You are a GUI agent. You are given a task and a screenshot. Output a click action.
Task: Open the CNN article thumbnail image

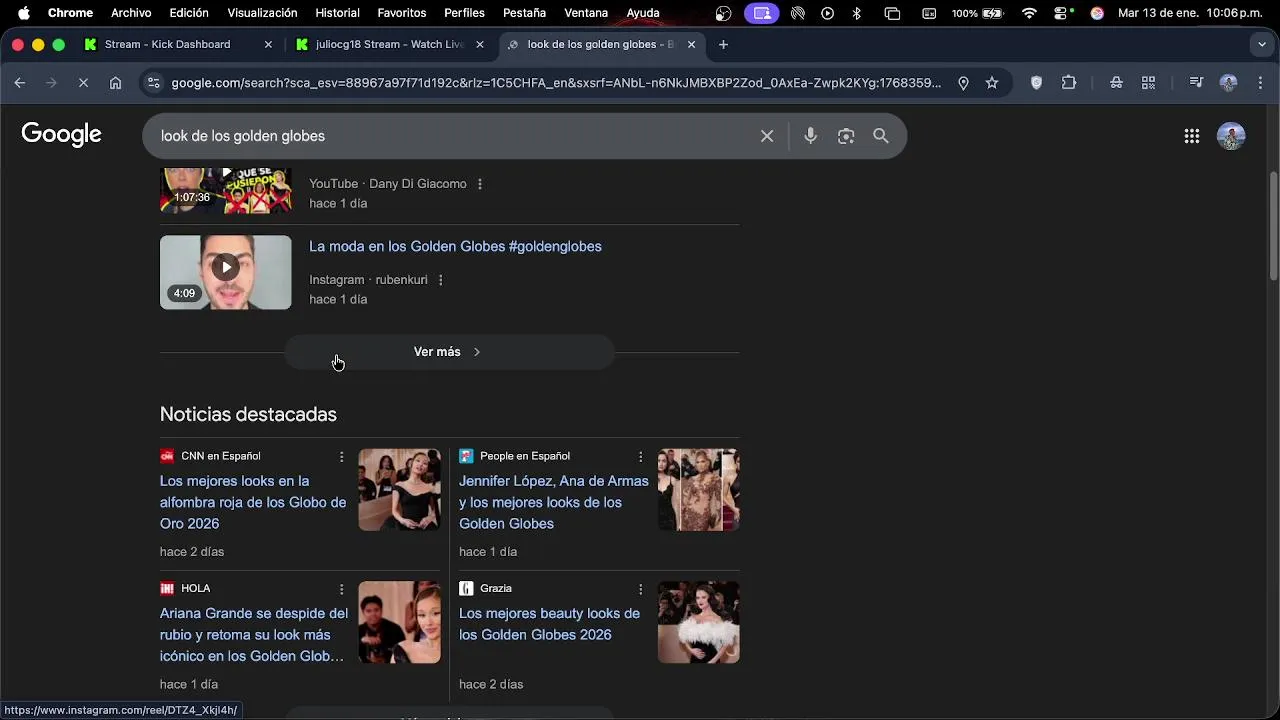pos(400,490)
